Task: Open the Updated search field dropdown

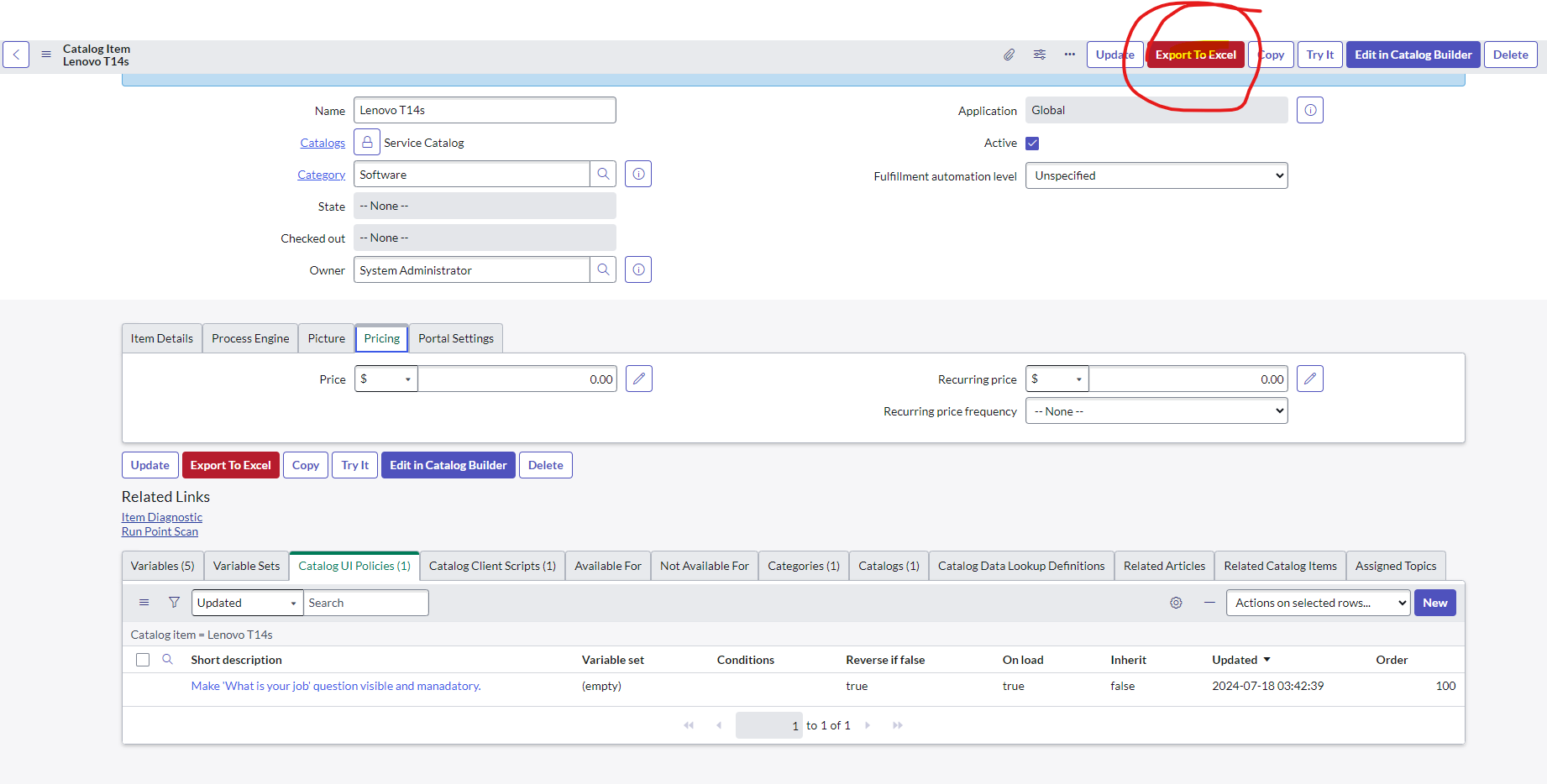Action: point(247,603)
